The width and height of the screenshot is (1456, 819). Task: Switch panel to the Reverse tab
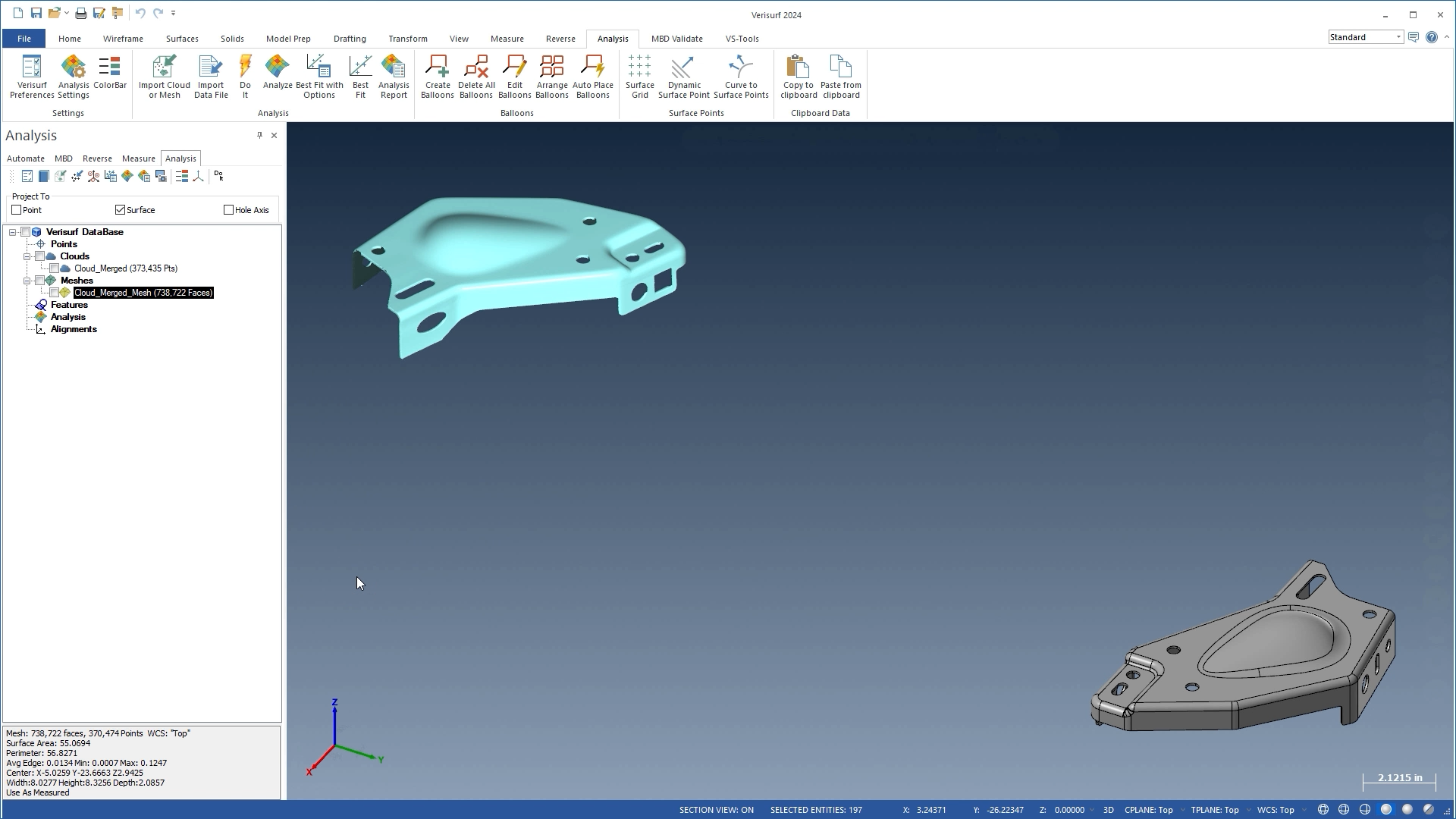[x=97, y=158]
